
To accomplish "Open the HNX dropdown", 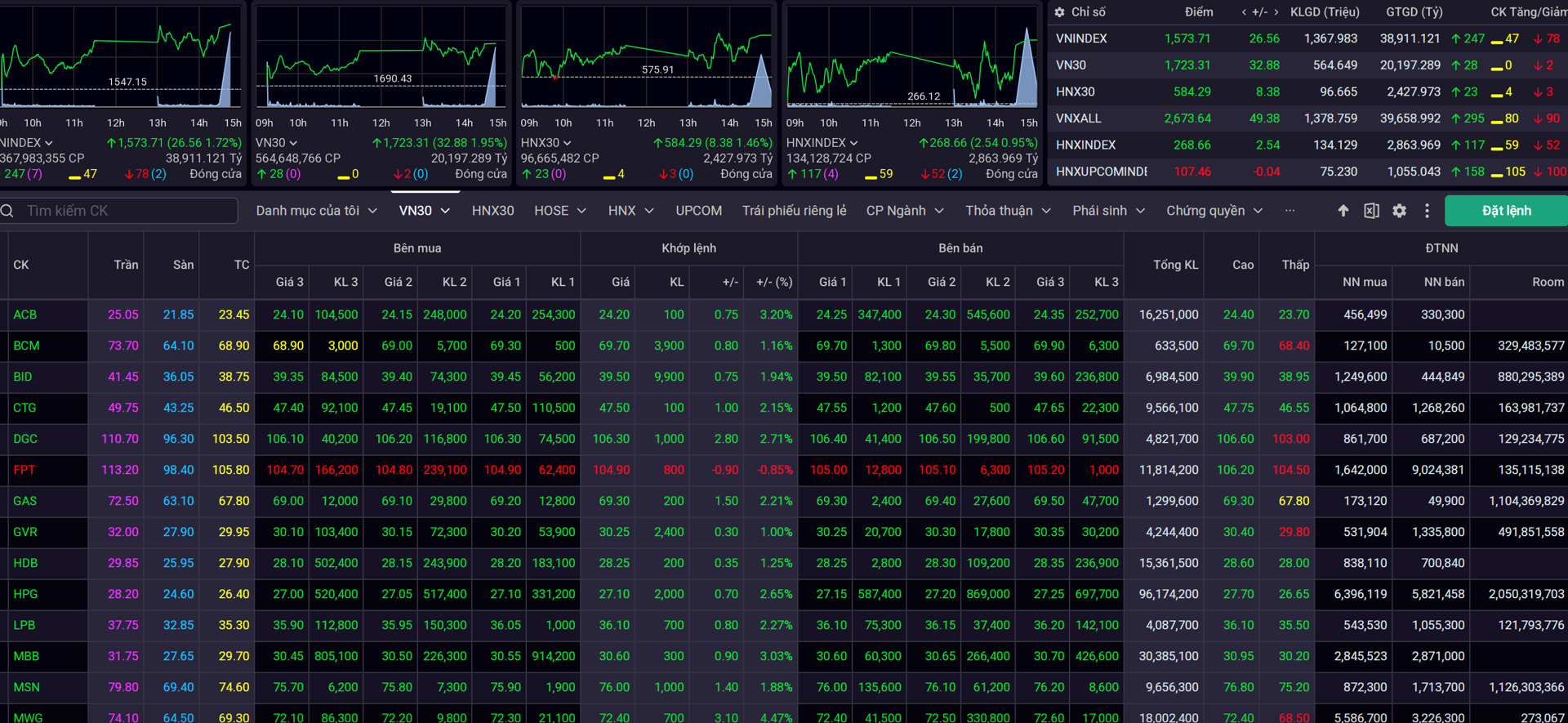I will pyautogui.click(x=630, y=211).
